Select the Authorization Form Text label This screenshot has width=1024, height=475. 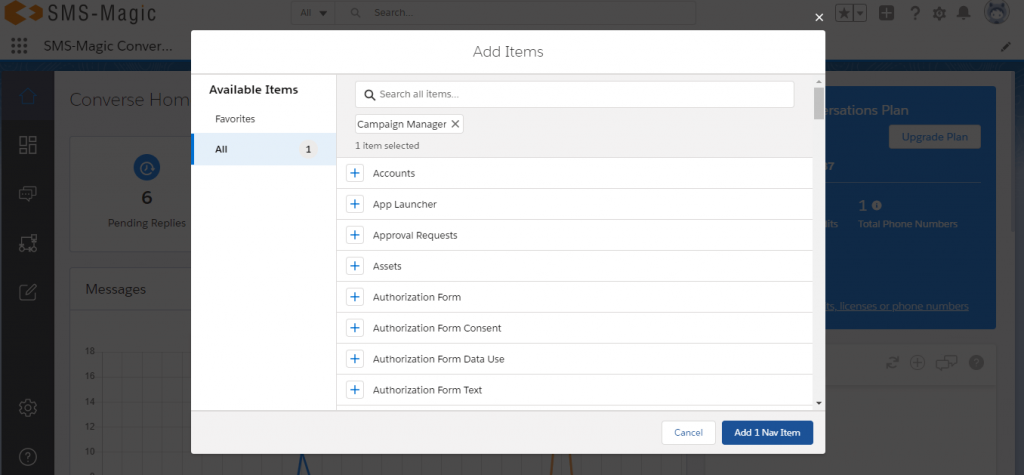coord(427,390)
